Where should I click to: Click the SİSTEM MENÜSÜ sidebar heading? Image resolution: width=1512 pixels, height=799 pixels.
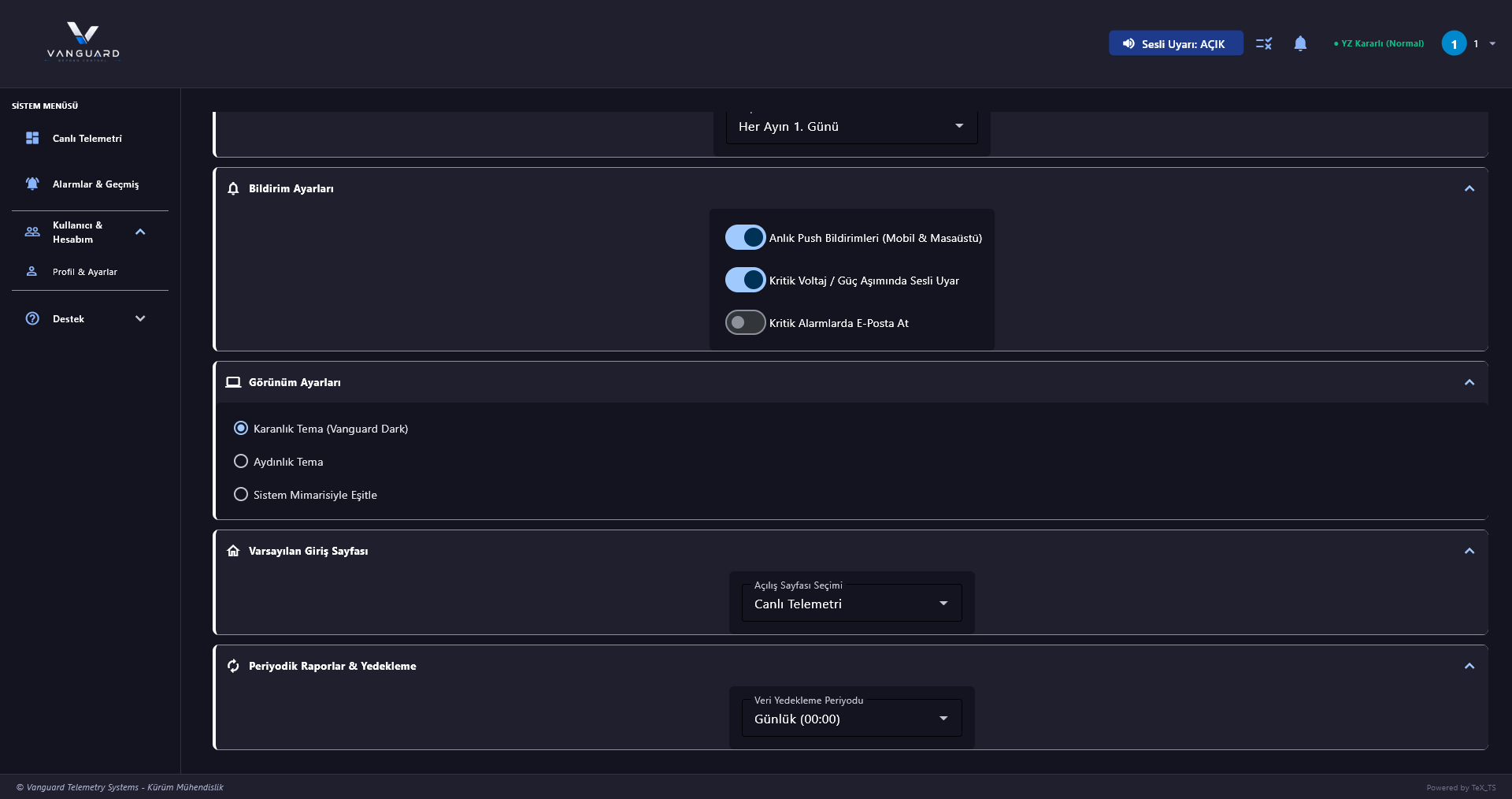(45, 106)
